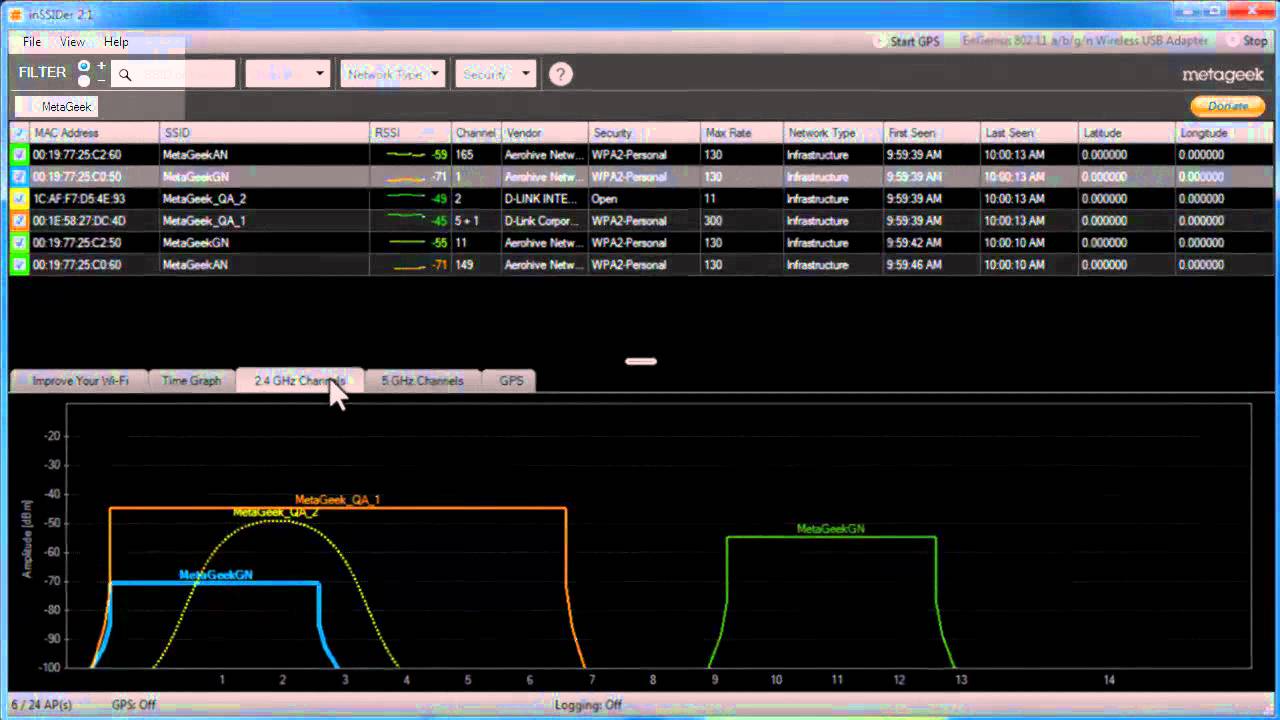1280x720 pixels.
Task: Open the Help menu
Action: [116, 42]
